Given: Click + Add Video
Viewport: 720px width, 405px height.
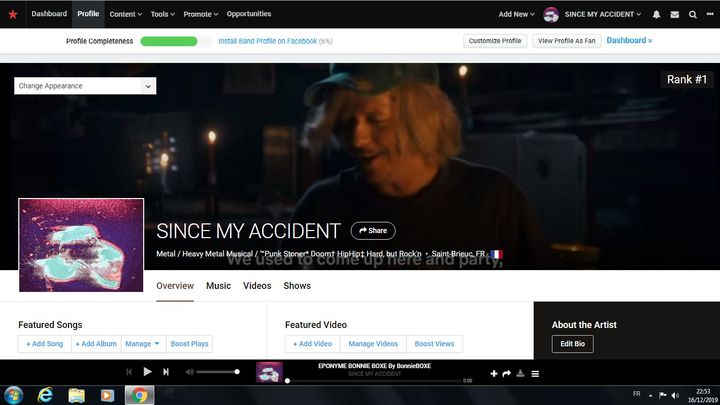Looking at the screenshot, I should 313,343.
